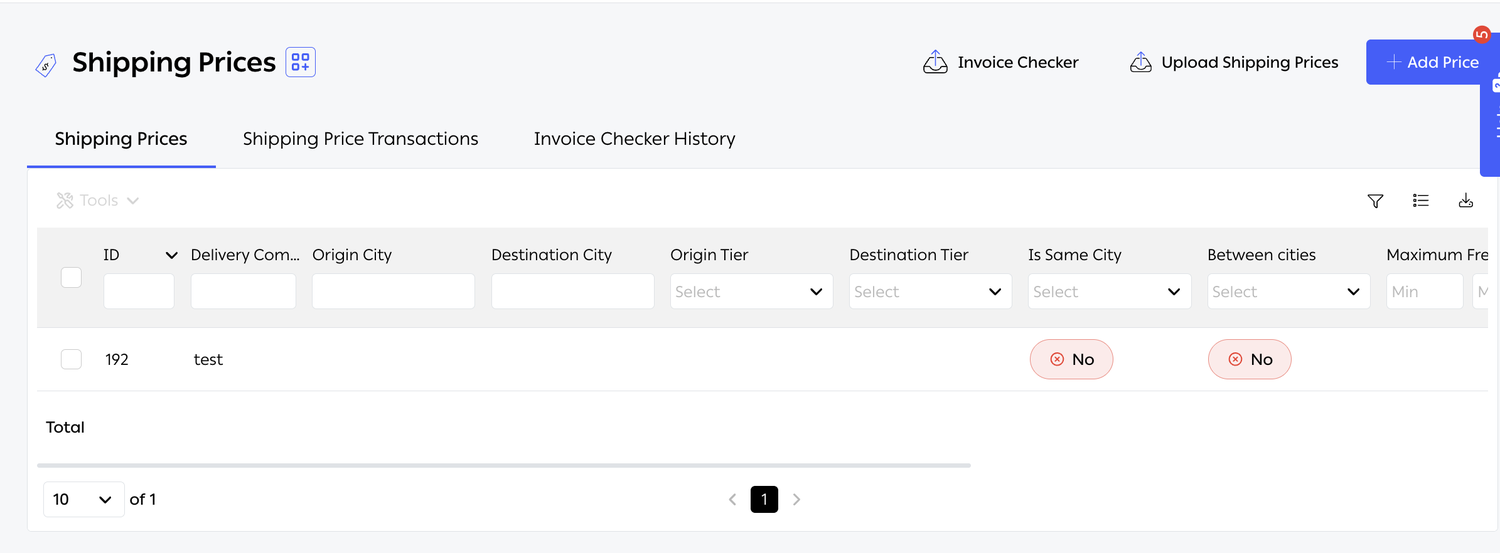The image size is (1500, 553).
Task: Click the horizontal table scrollbar
Action: coord(504,465)
